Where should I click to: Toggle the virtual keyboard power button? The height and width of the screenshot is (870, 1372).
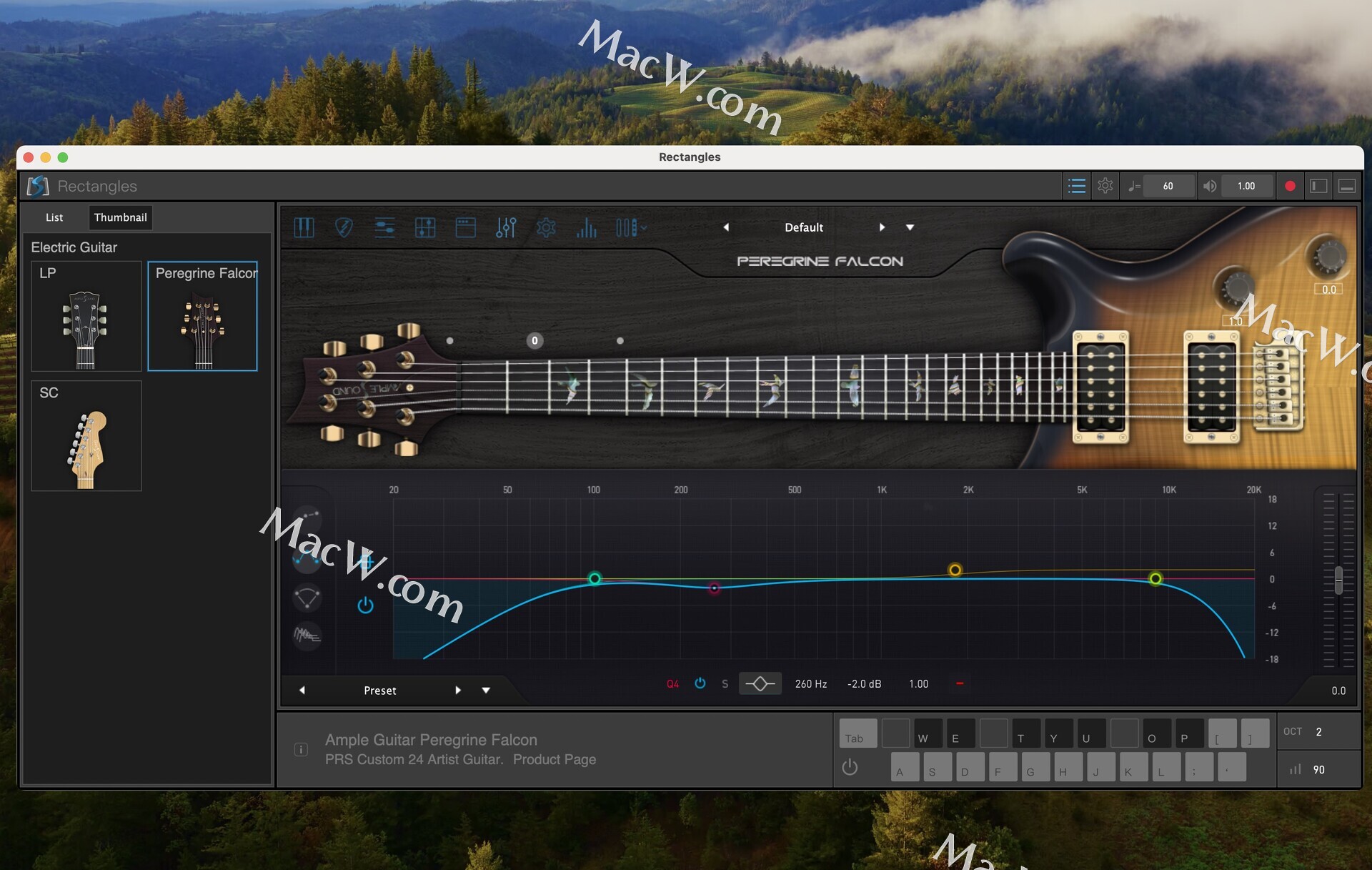click(850, 767)
